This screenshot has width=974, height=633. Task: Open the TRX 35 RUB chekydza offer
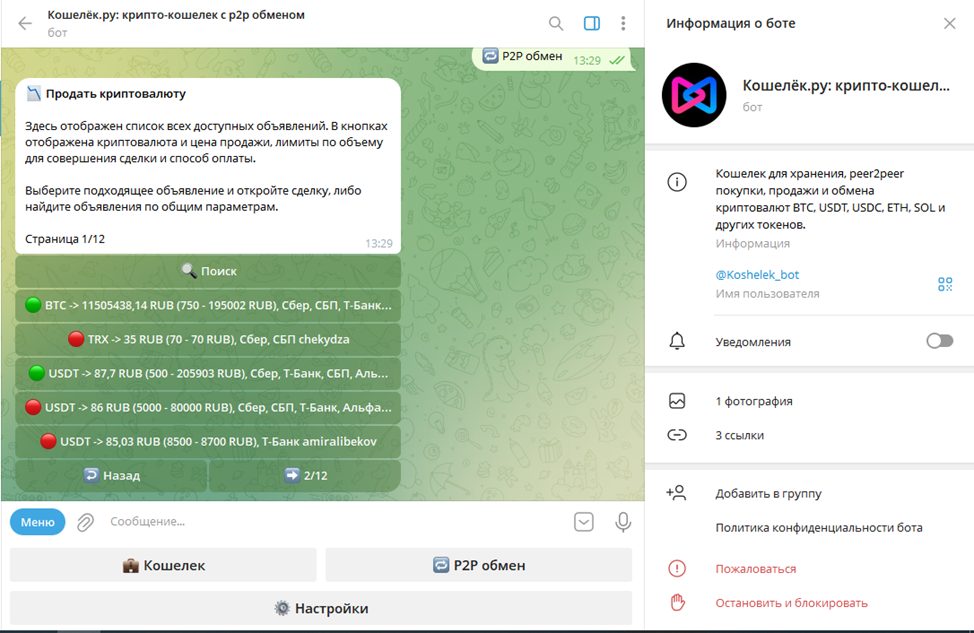tap(208, 339)
